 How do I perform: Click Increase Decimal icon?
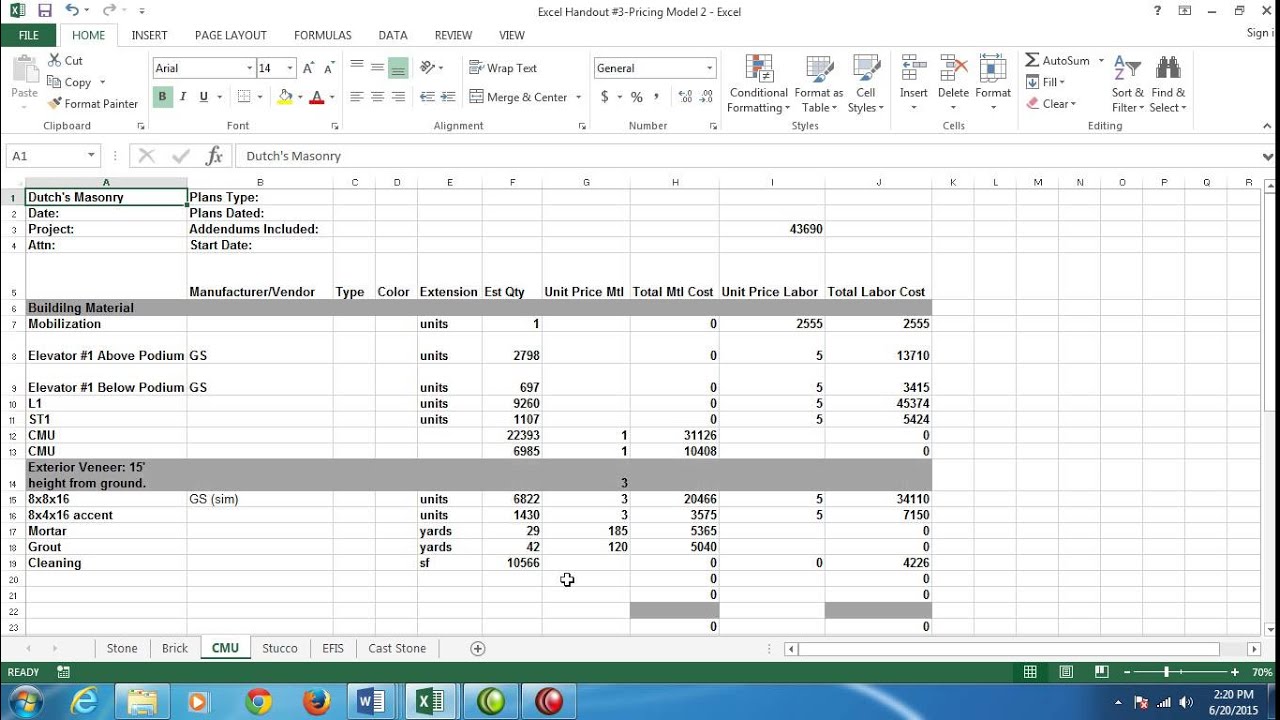[685, 97]
